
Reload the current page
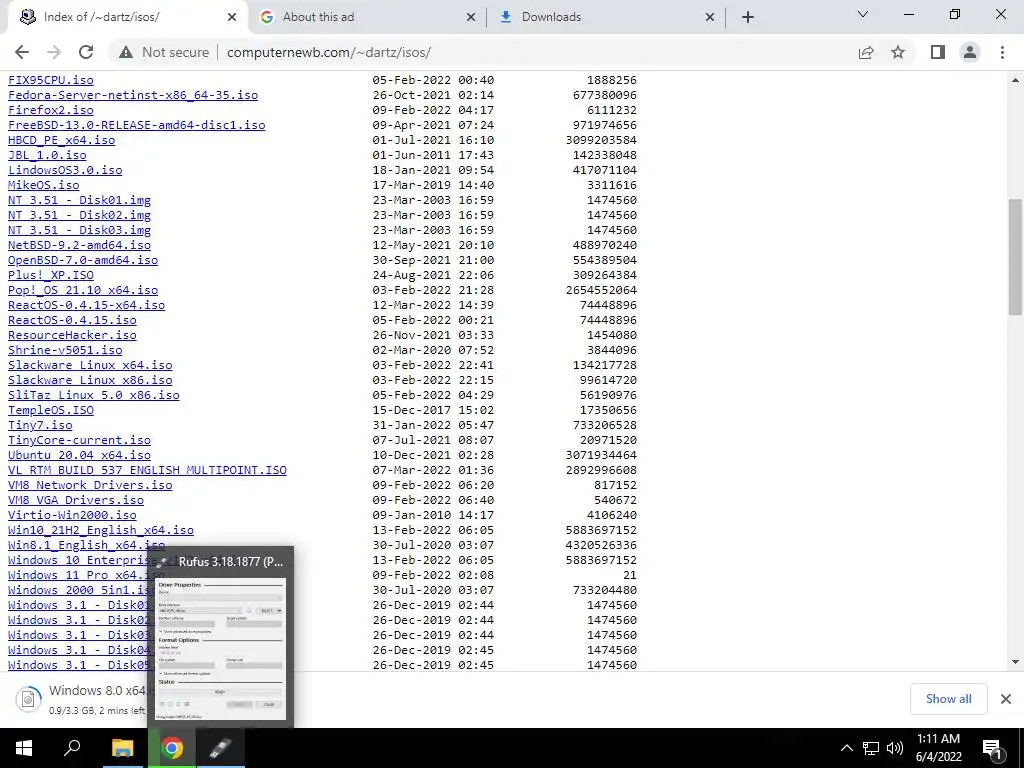coord(86,52)
